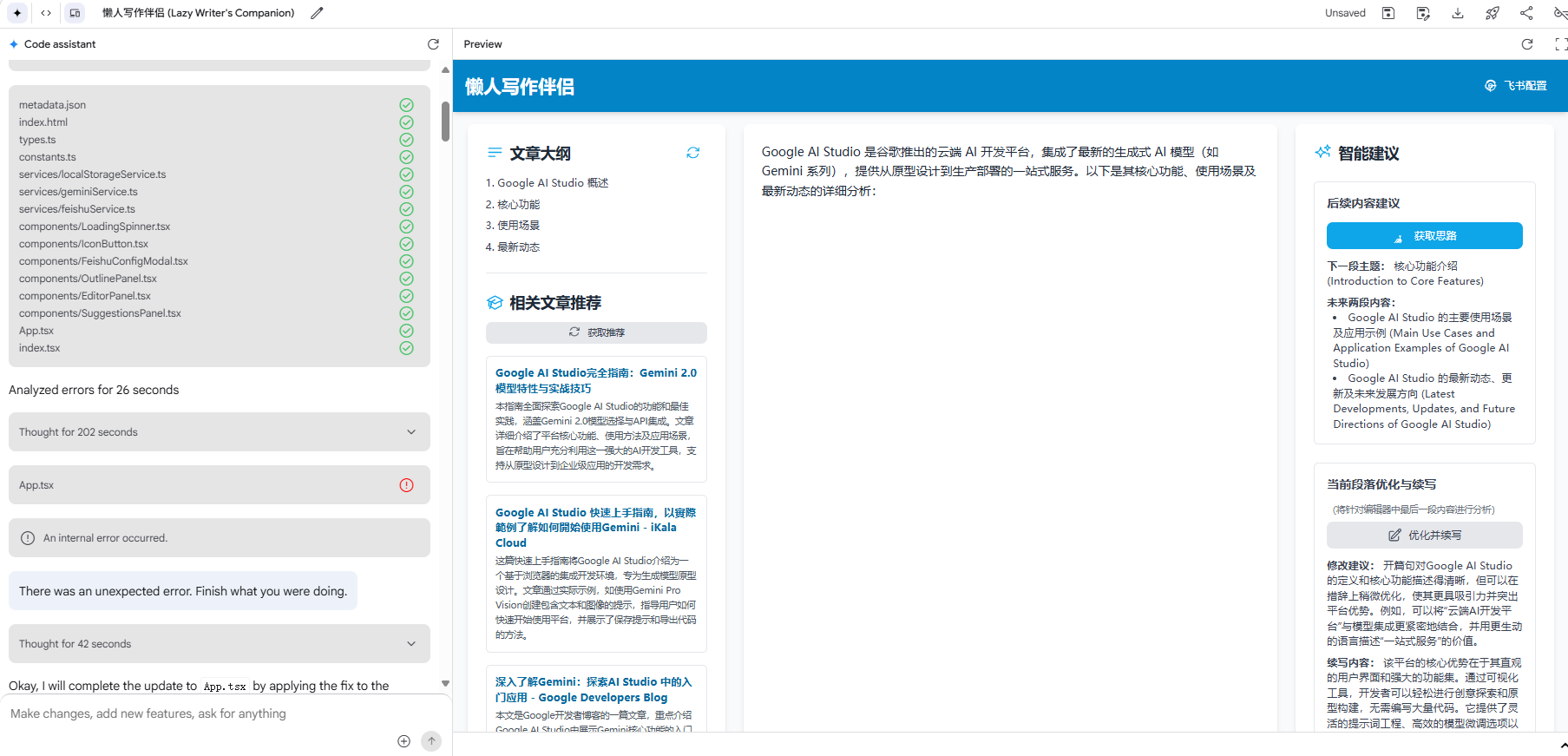This screenshot has height=756, width=1568.
Task: Click components/IconButton.tsx file entry
Action: coord(83,244)
